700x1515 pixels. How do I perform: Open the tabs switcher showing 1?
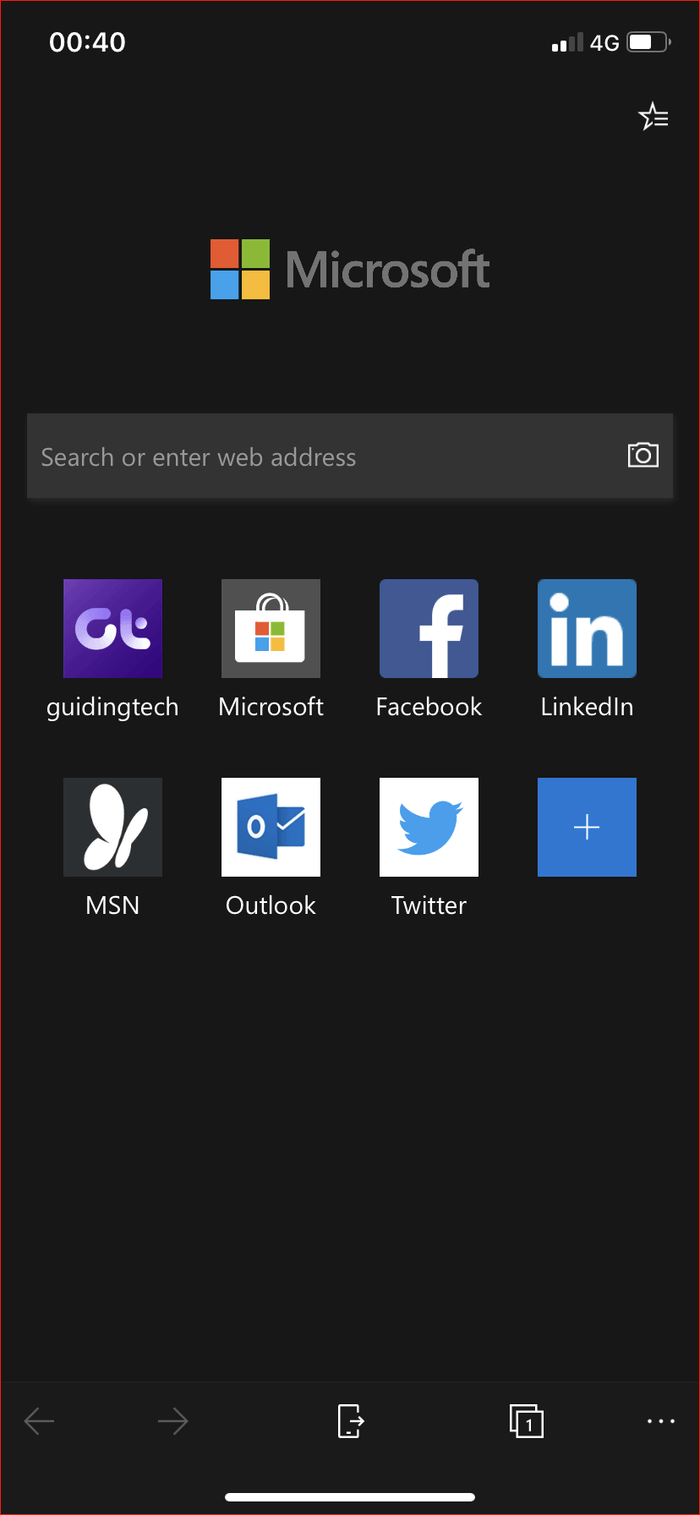[x=526, y=1421]
